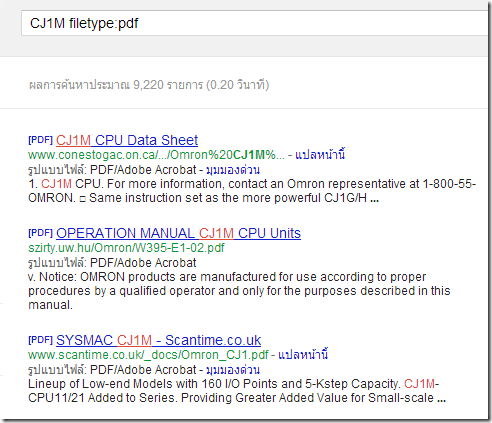Open the CJ1M CPU Data Sheet result
The height and width of the screenshot is (423, 492).
coord(127,140)
